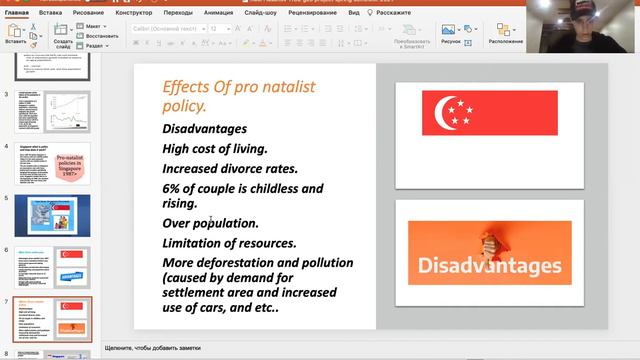Select slide 5 thumbnail

tap(52, 216)
